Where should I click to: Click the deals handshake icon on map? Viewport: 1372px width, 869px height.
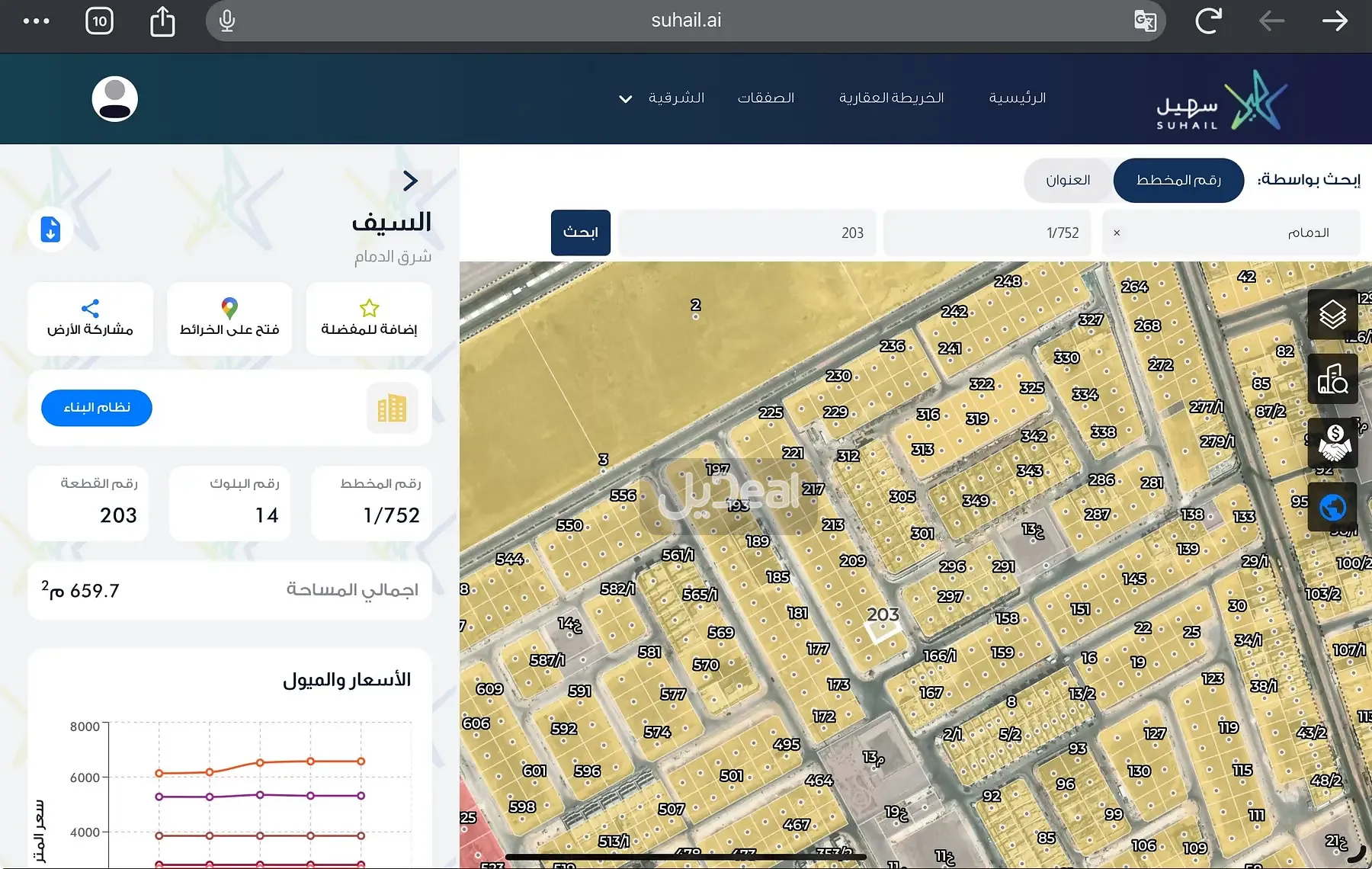1332,443
